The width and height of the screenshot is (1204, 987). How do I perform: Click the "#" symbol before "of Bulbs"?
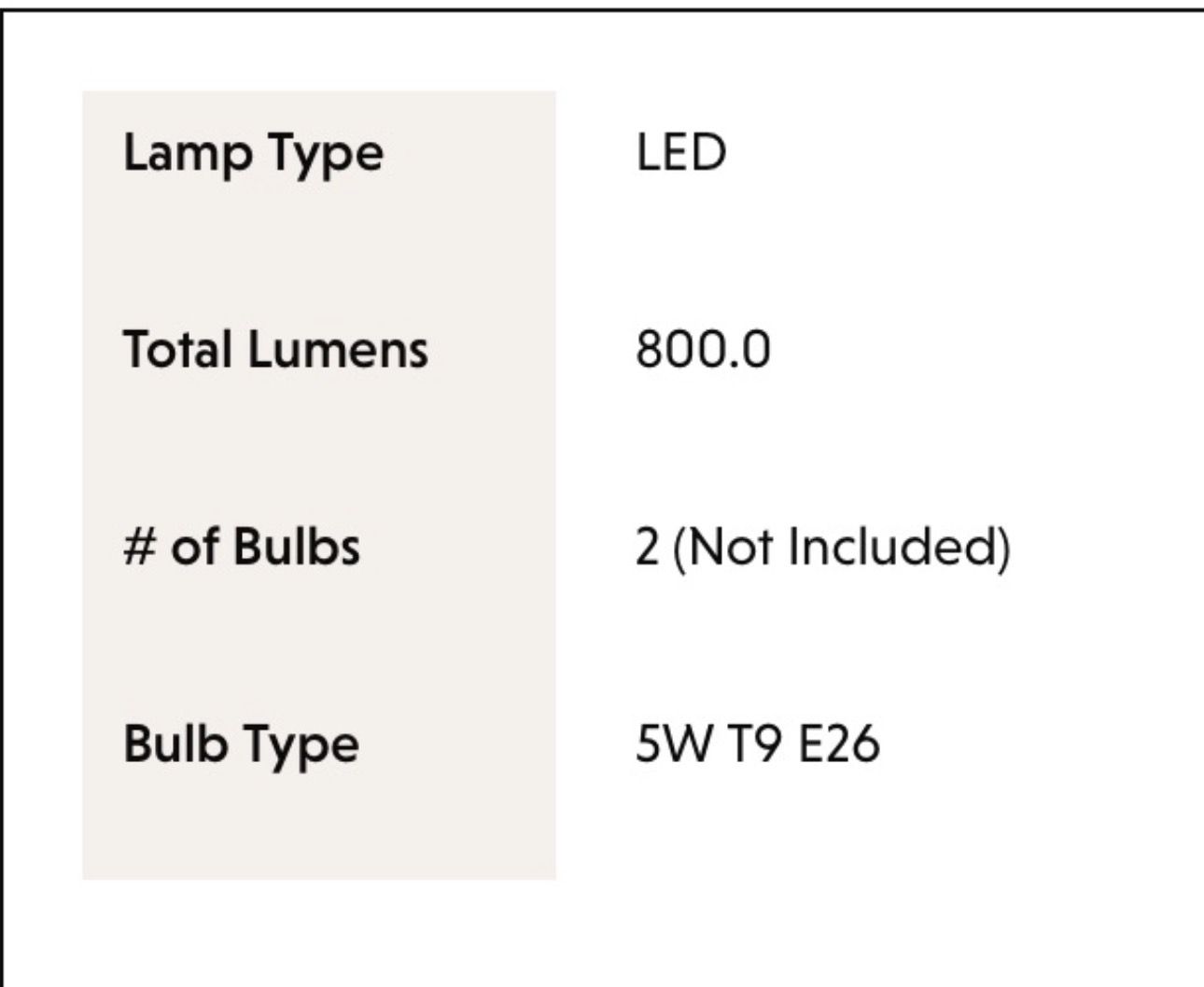tap(137, 547)
